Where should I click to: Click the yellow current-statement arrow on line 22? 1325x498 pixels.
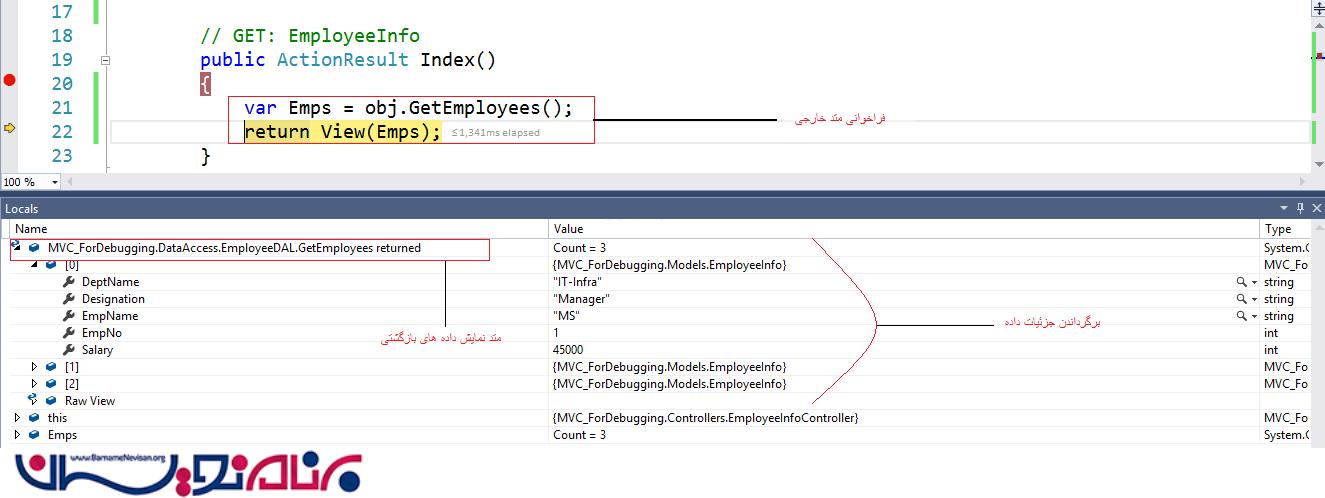10,129
